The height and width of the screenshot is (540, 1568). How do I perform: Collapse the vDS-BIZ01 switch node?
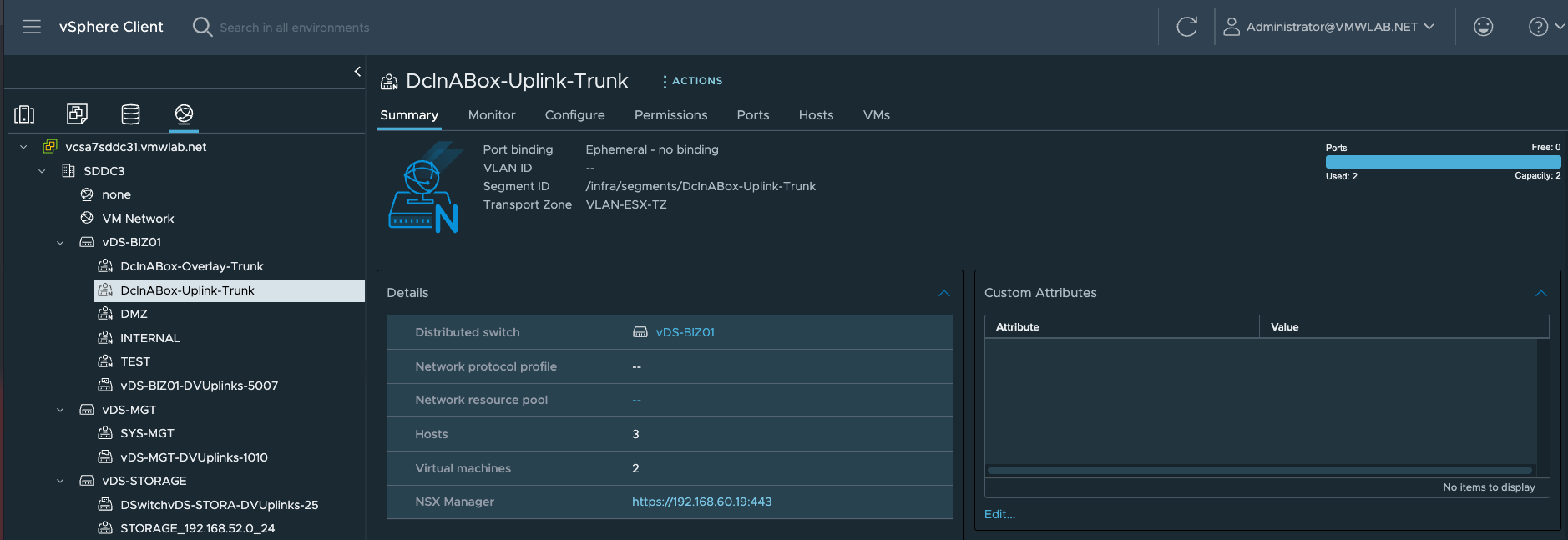(60, 243)
